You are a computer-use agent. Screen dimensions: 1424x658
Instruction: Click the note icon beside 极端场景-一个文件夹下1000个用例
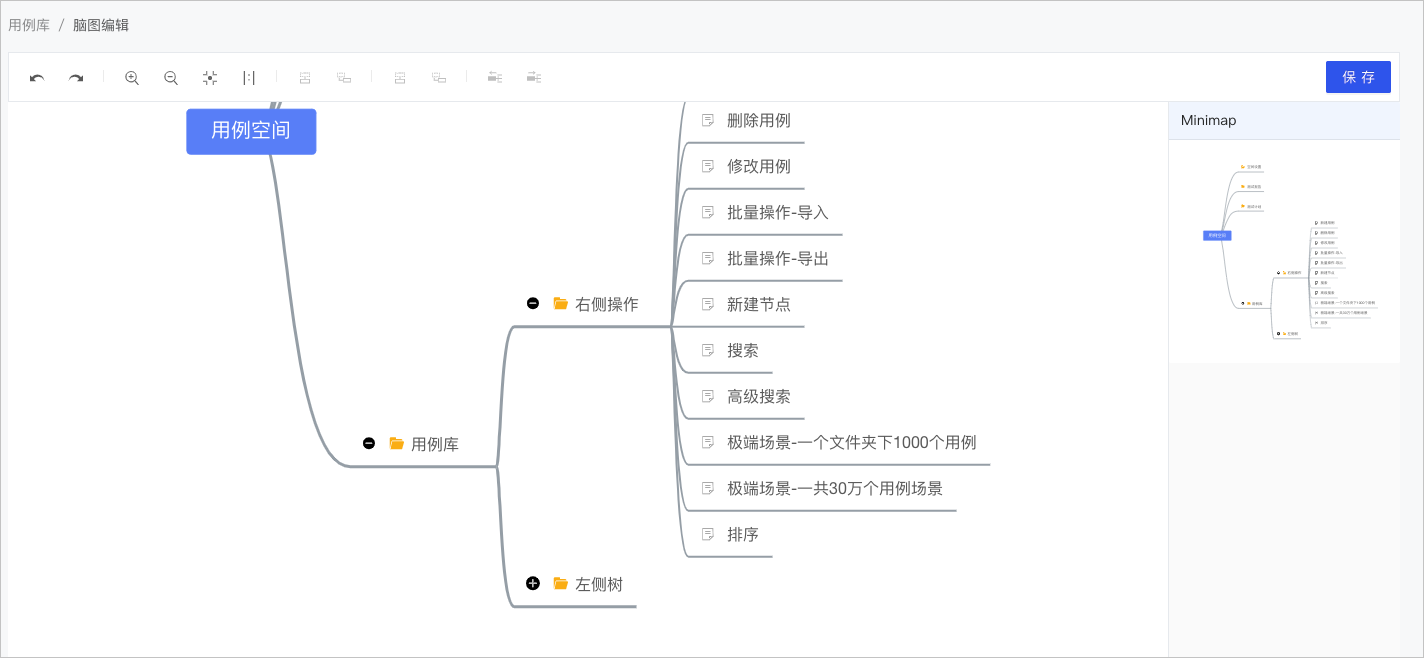708,442
